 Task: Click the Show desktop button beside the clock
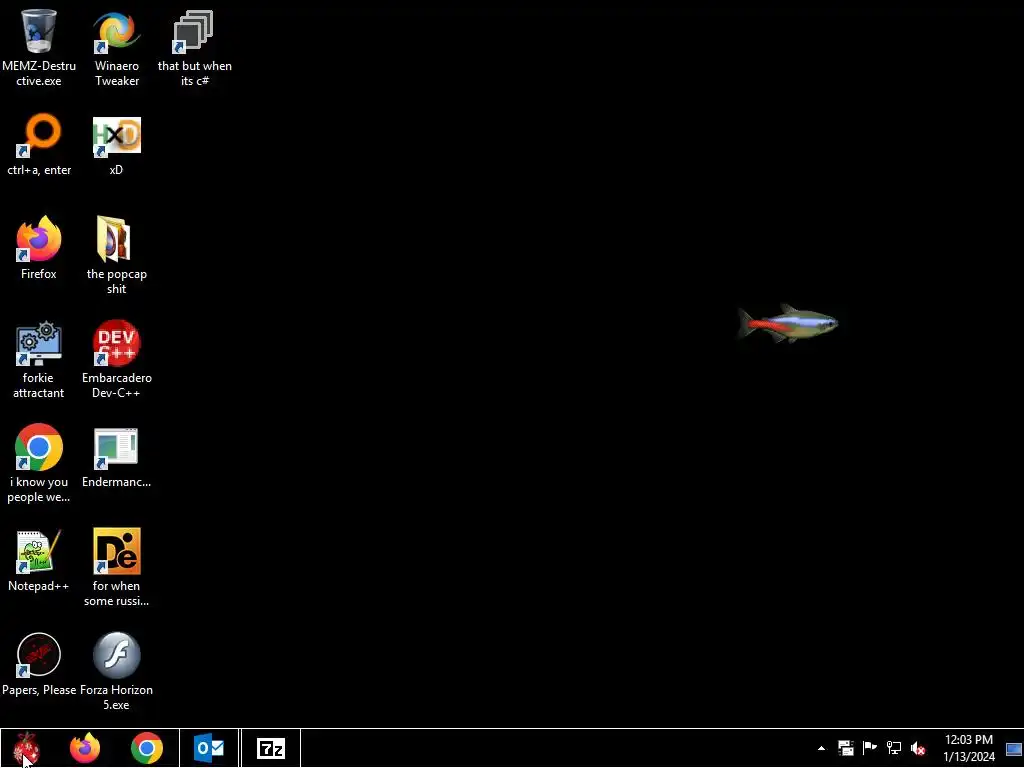[1014, 748]
